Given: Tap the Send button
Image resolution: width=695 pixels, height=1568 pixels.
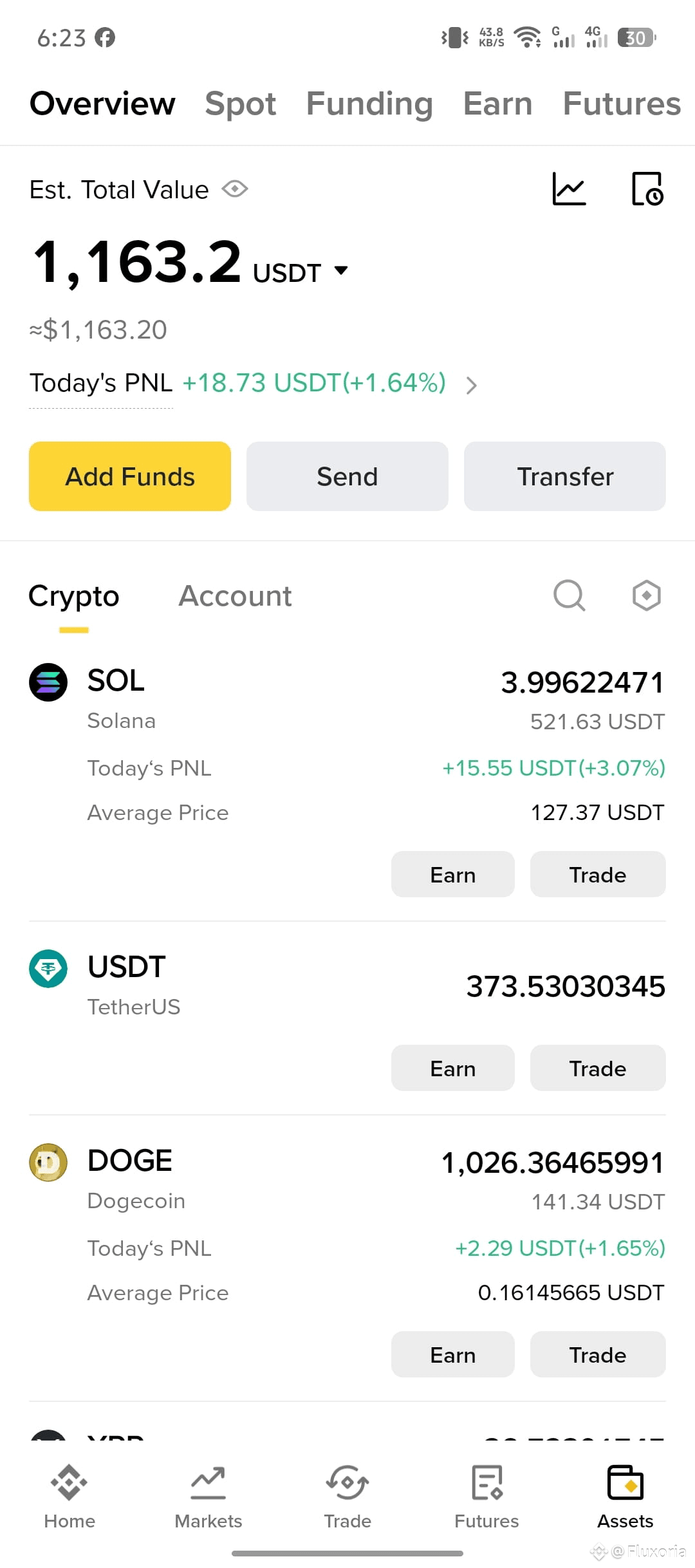Looking at the screenshot, I should pos(347,476).
